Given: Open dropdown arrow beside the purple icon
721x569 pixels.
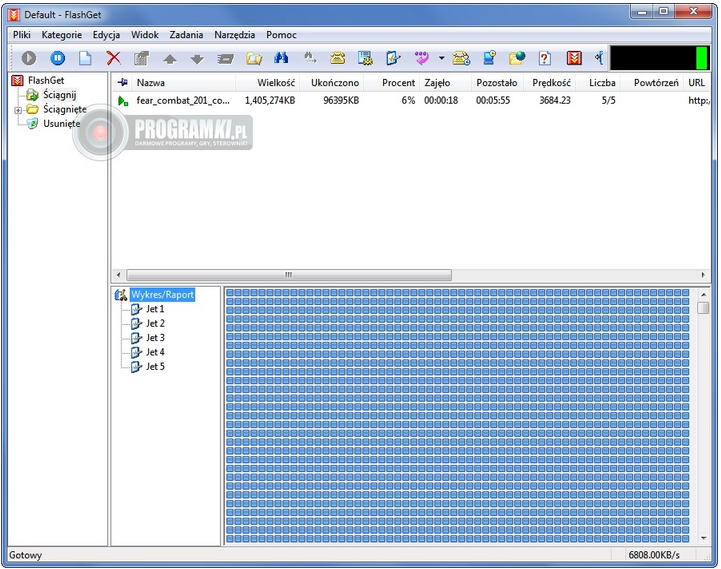Looking at the screenshot, I should click(441, 58).
